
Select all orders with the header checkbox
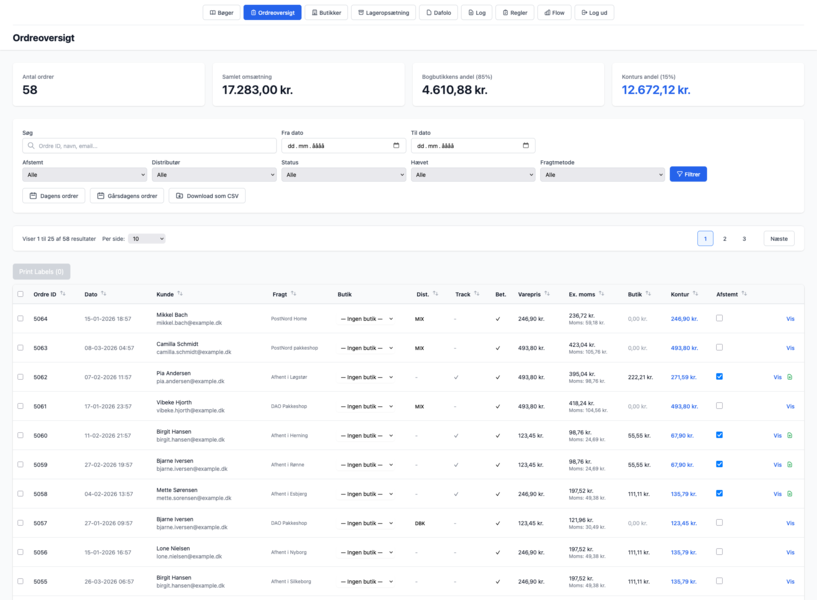[20, 294]
